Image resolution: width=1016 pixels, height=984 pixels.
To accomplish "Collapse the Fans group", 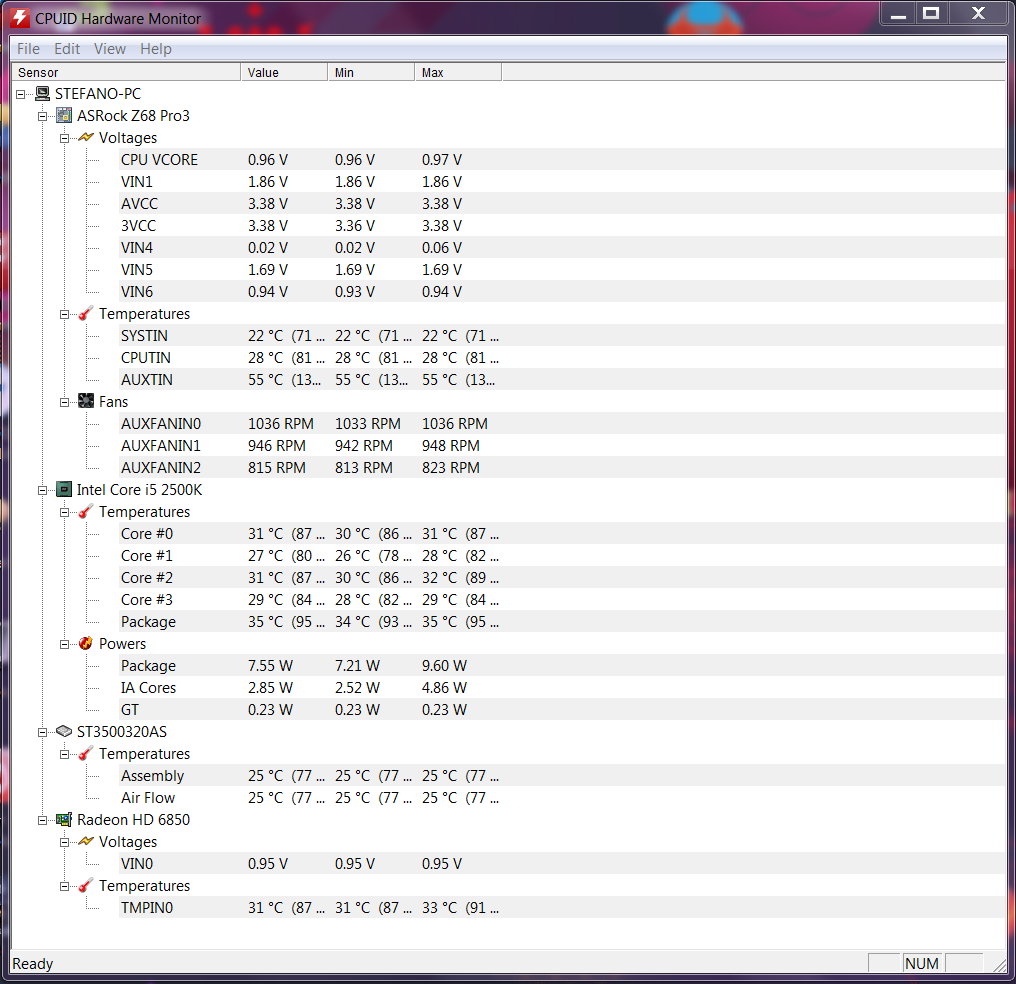I will click(x=64, y=402).
